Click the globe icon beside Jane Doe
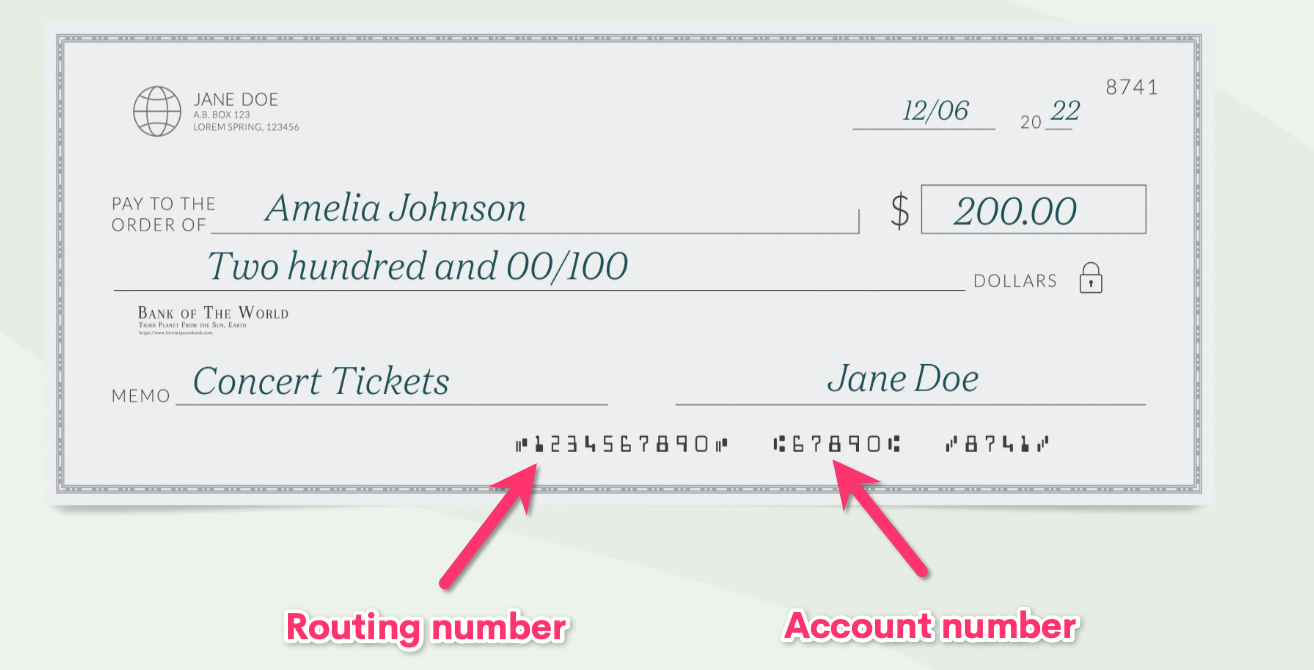Viewport: 1314px width, 670px height. [x=157, y=110]
